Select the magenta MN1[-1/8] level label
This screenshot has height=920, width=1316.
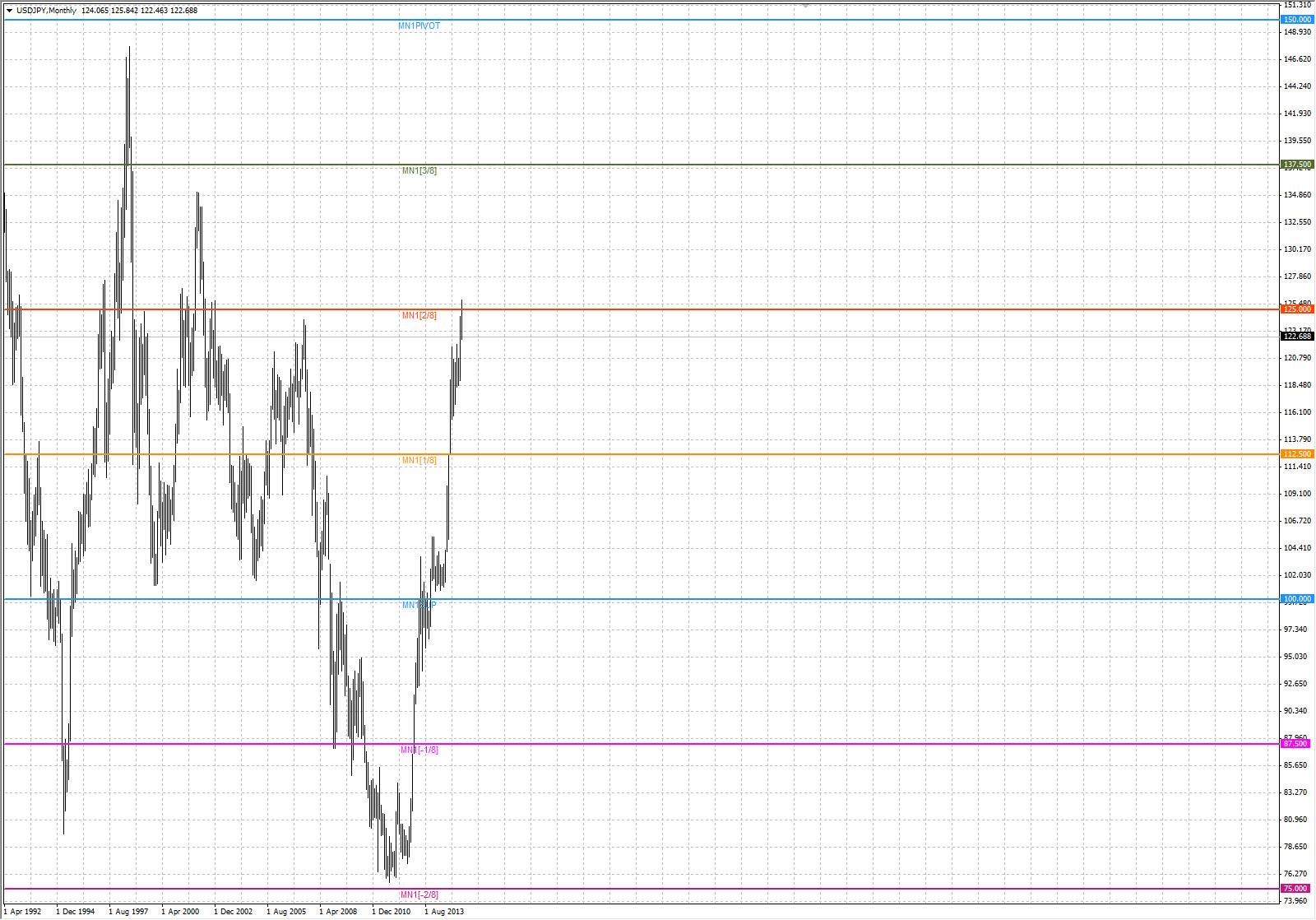tap(419, 750)
